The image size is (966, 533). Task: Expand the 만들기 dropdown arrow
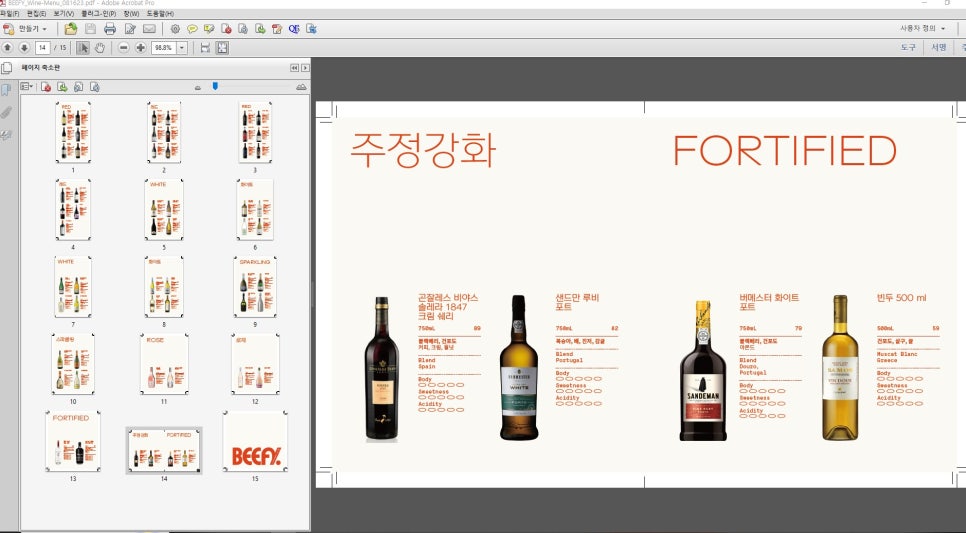click(44, 29)
